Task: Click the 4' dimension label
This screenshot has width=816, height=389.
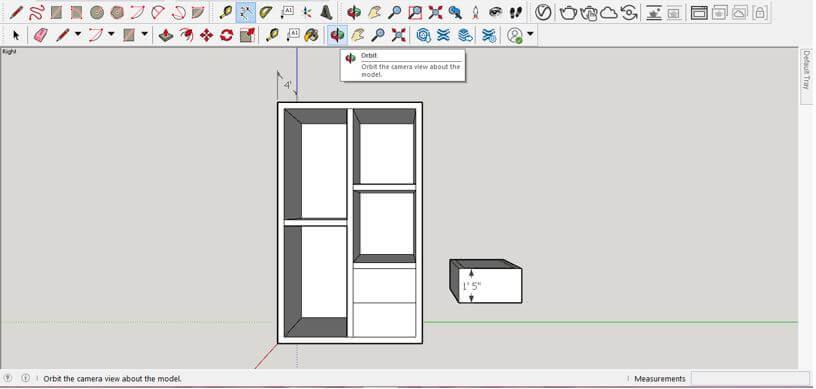Action: pos(288,84)
